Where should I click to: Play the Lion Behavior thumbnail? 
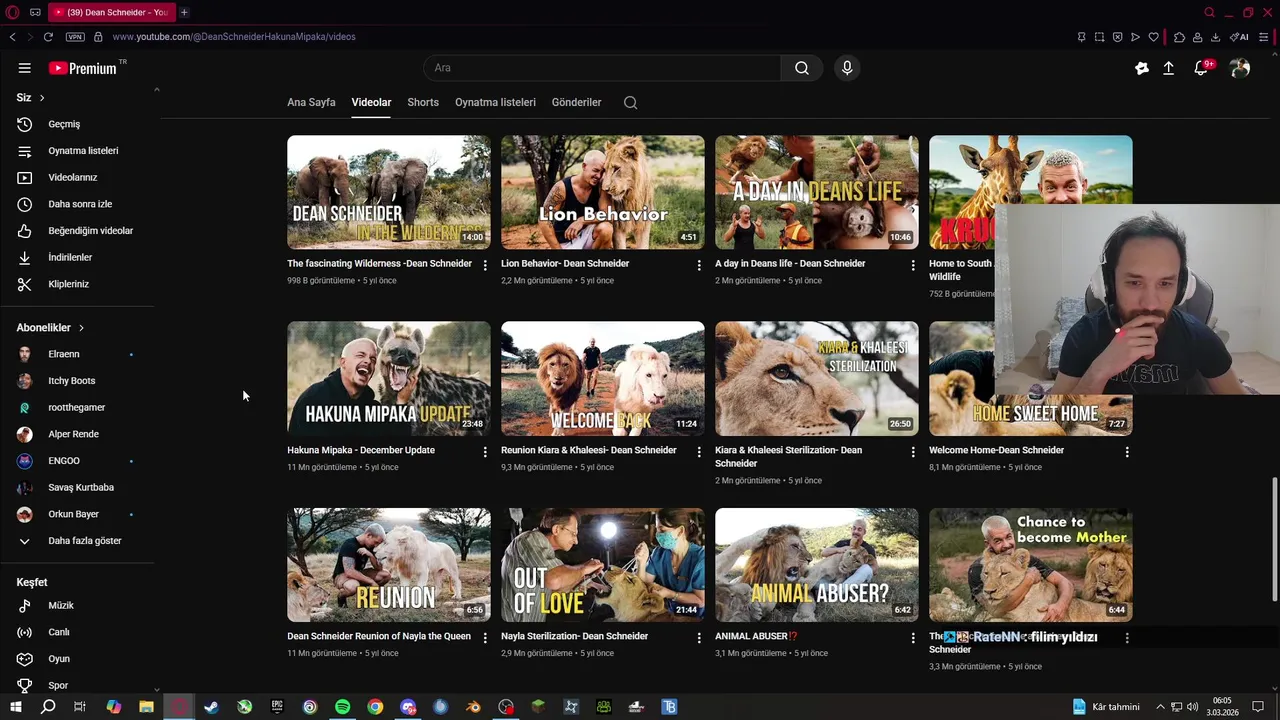tap(602, 192)
